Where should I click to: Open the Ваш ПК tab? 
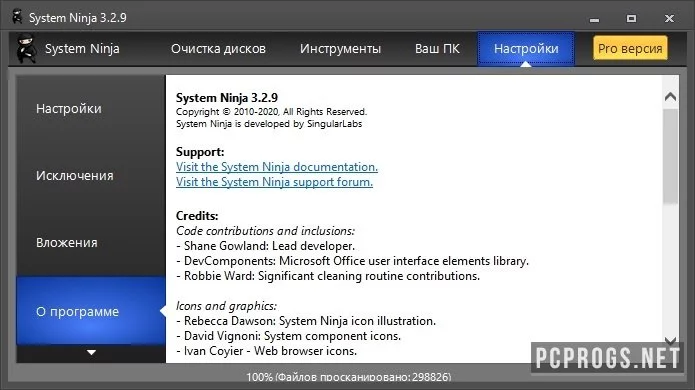pyautogui.click(x=437, y=49)
